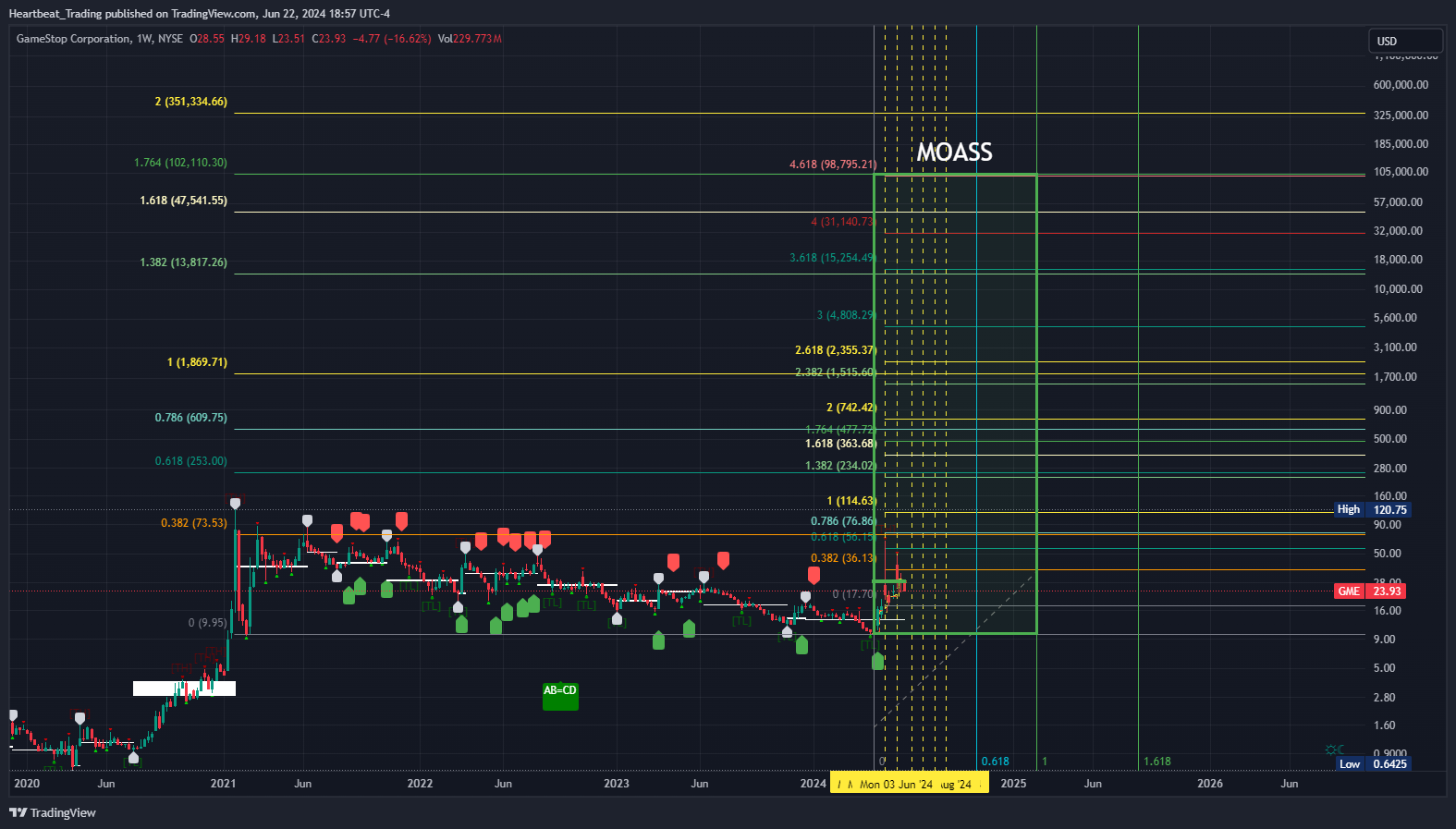
Task: Click the TradingView logo at bottom left
Action: coord(53,812)
